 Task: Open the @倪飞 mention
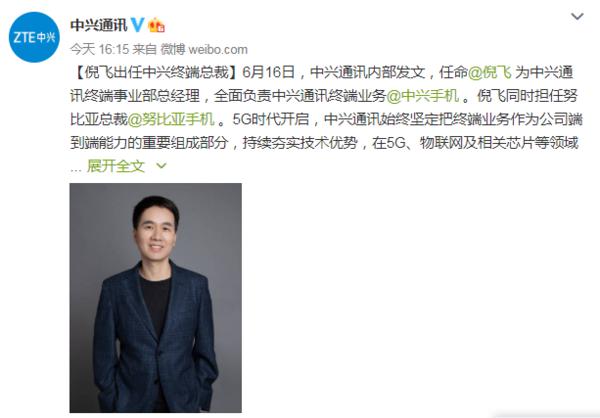490,72
